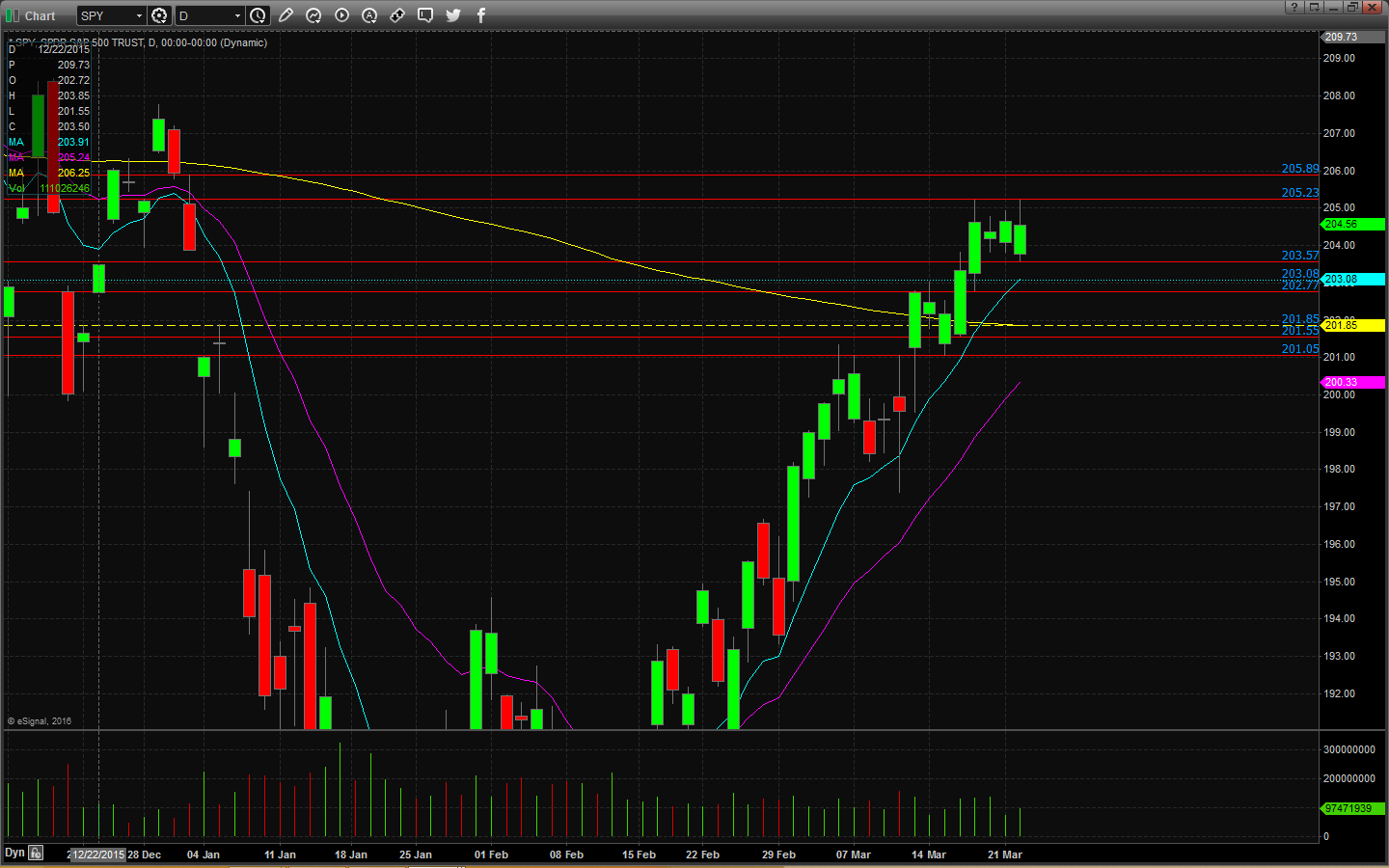The height and width of the screenshot is (868, 1389).
Task: Expand the SPY symbol dropdown
Action: pyautogui.click(x=139, y=15)
